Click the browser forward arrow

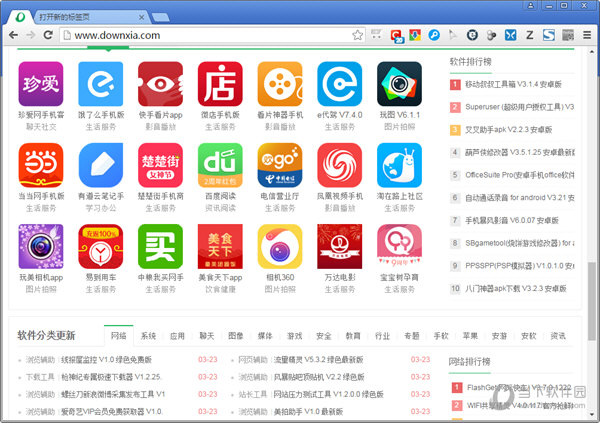[x=31, y=35]
